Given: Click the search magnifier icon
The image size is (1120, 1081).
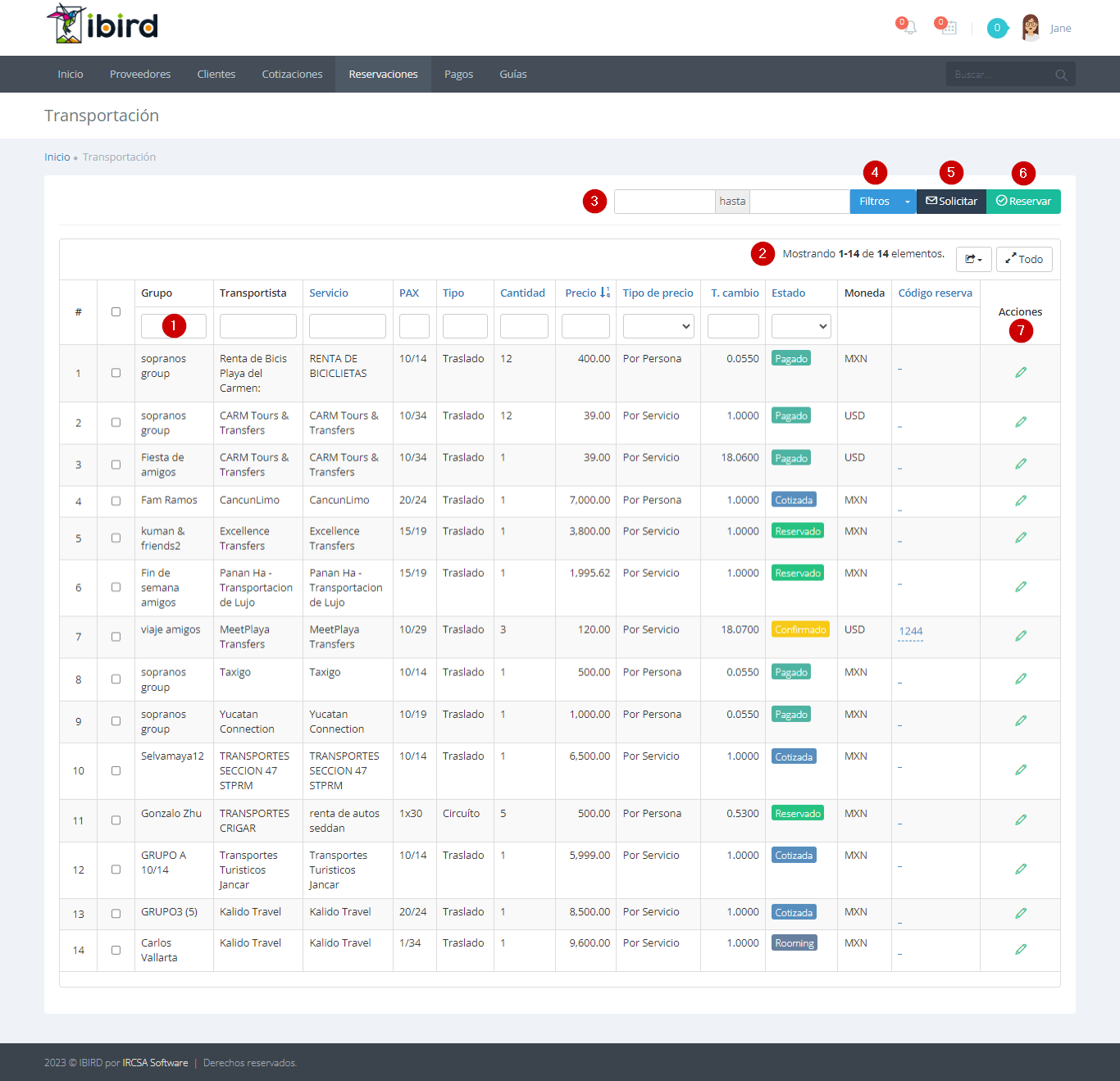Looking at the screenshot, I should click(1061, 75).
